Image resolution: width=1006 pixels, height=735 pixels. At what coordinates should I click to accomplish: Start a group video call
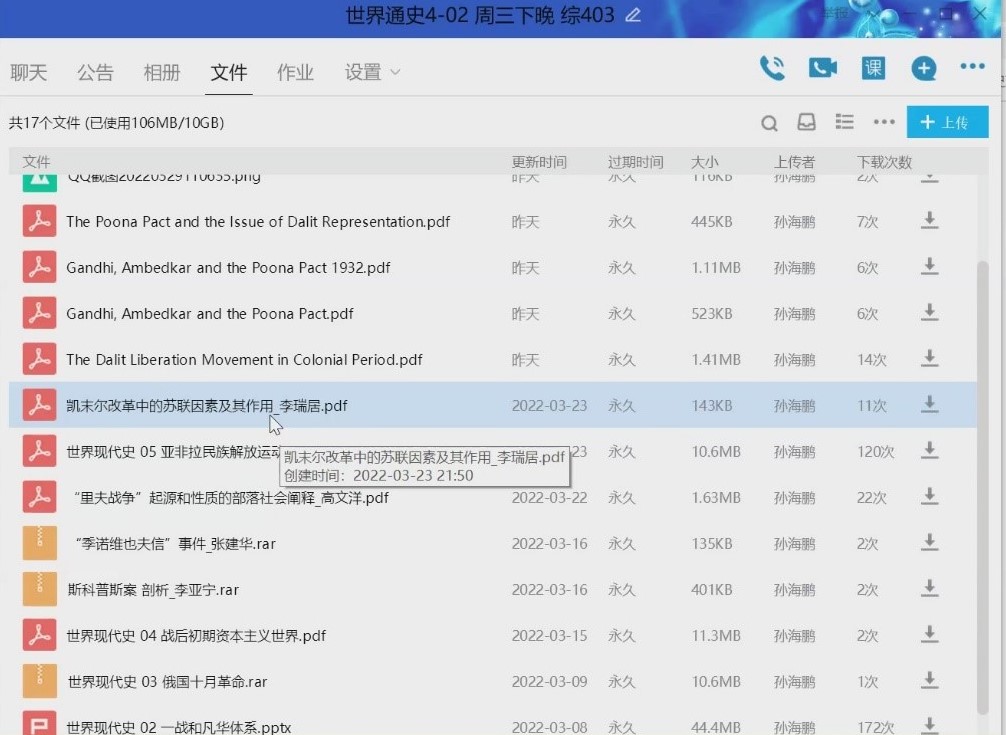coord(822,68)
